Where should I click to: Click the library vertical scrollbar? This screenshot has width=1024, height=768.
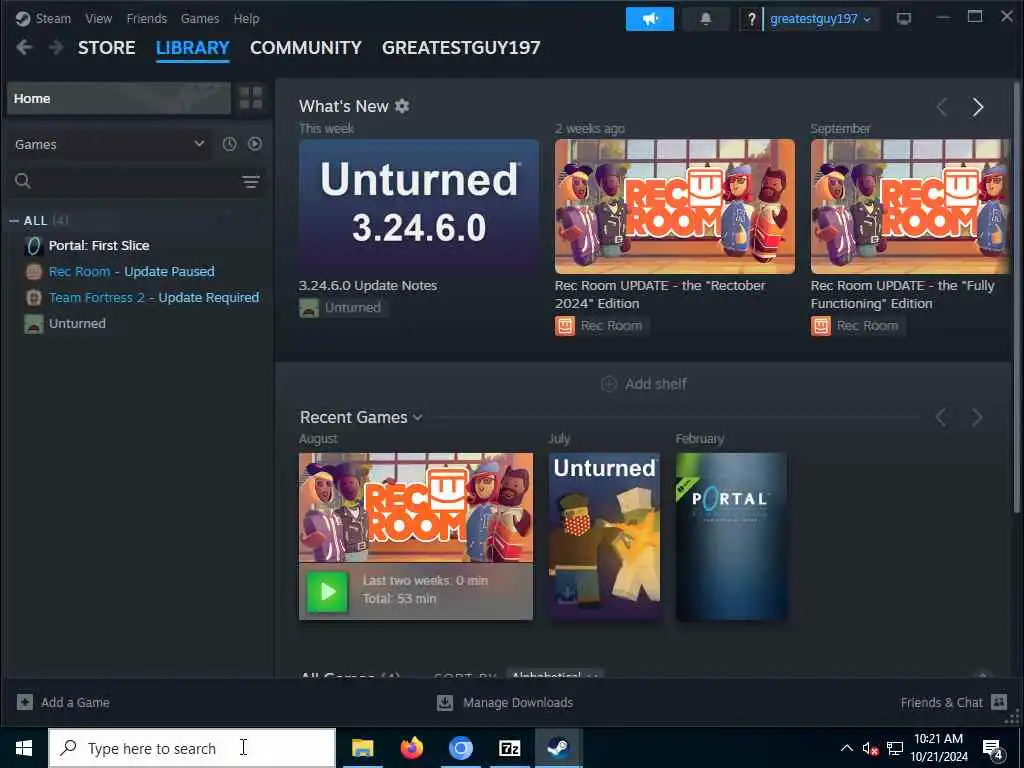click(1016, 297)
